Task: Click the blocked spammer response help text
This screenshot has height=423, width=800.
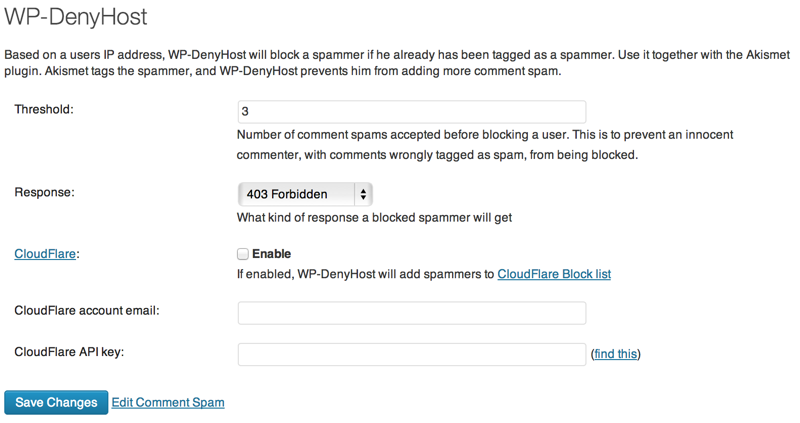Action: [x=374, y=217]
